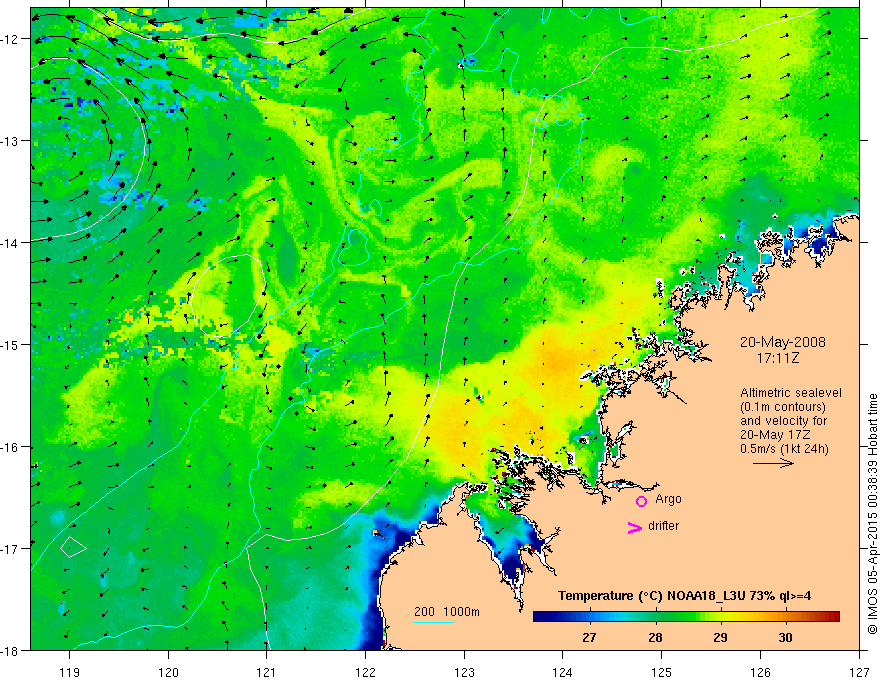
Task: Click the longitude axis label '127'
Action: pos(859,672)
